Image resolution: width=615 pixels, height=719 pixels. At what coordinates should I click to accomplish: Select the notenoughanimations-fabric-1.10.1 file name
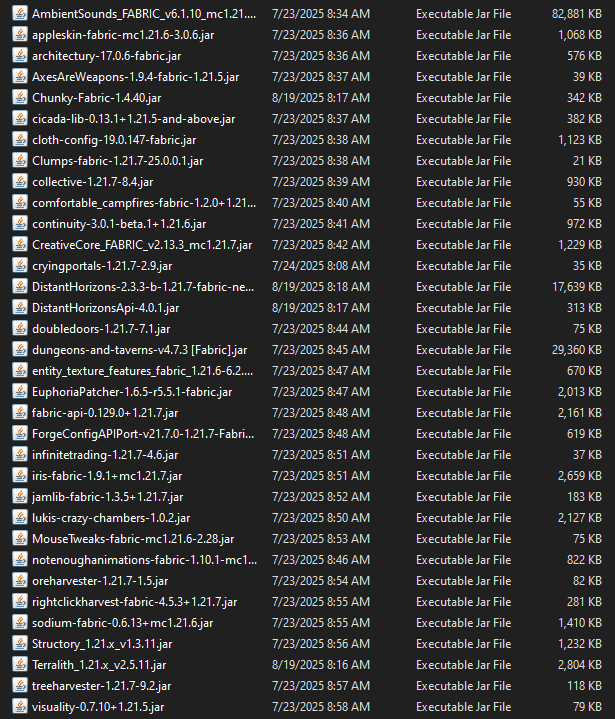(x=144, y=560)
